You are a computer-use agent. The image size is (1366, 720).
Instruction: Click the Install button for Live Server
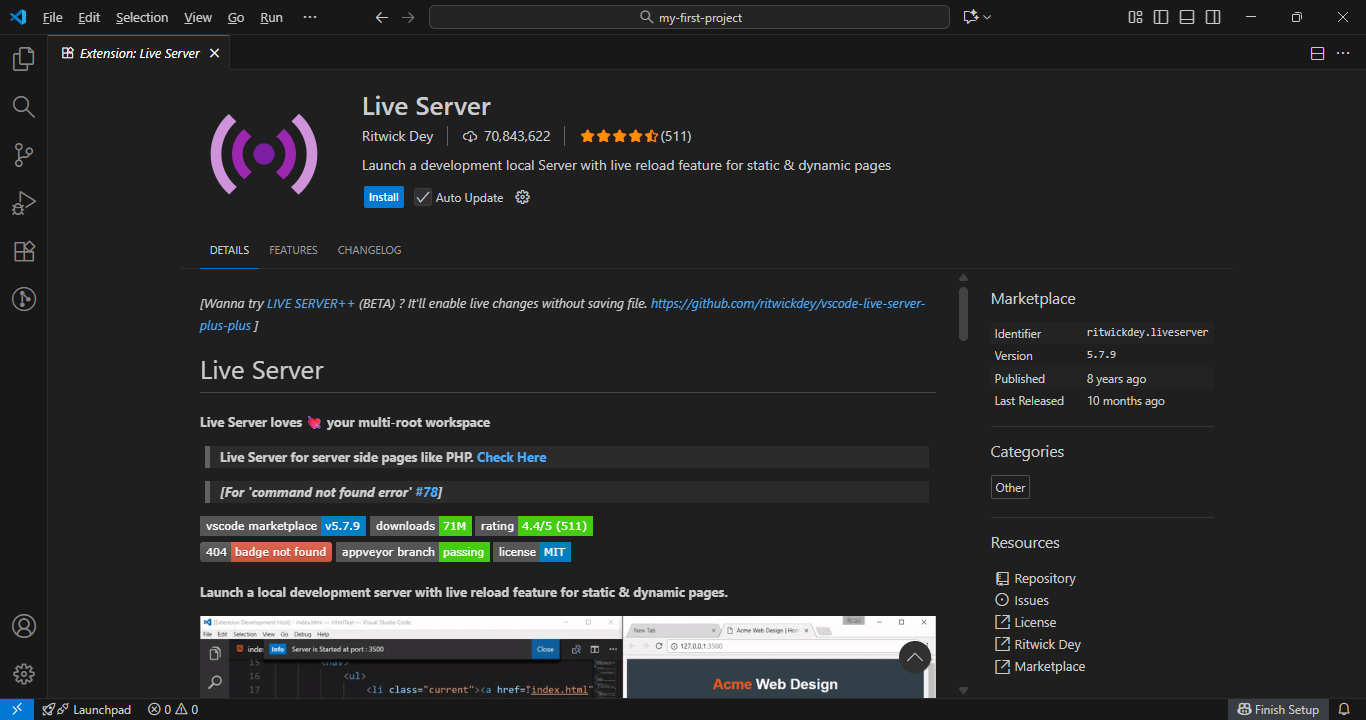coord(383,196)
